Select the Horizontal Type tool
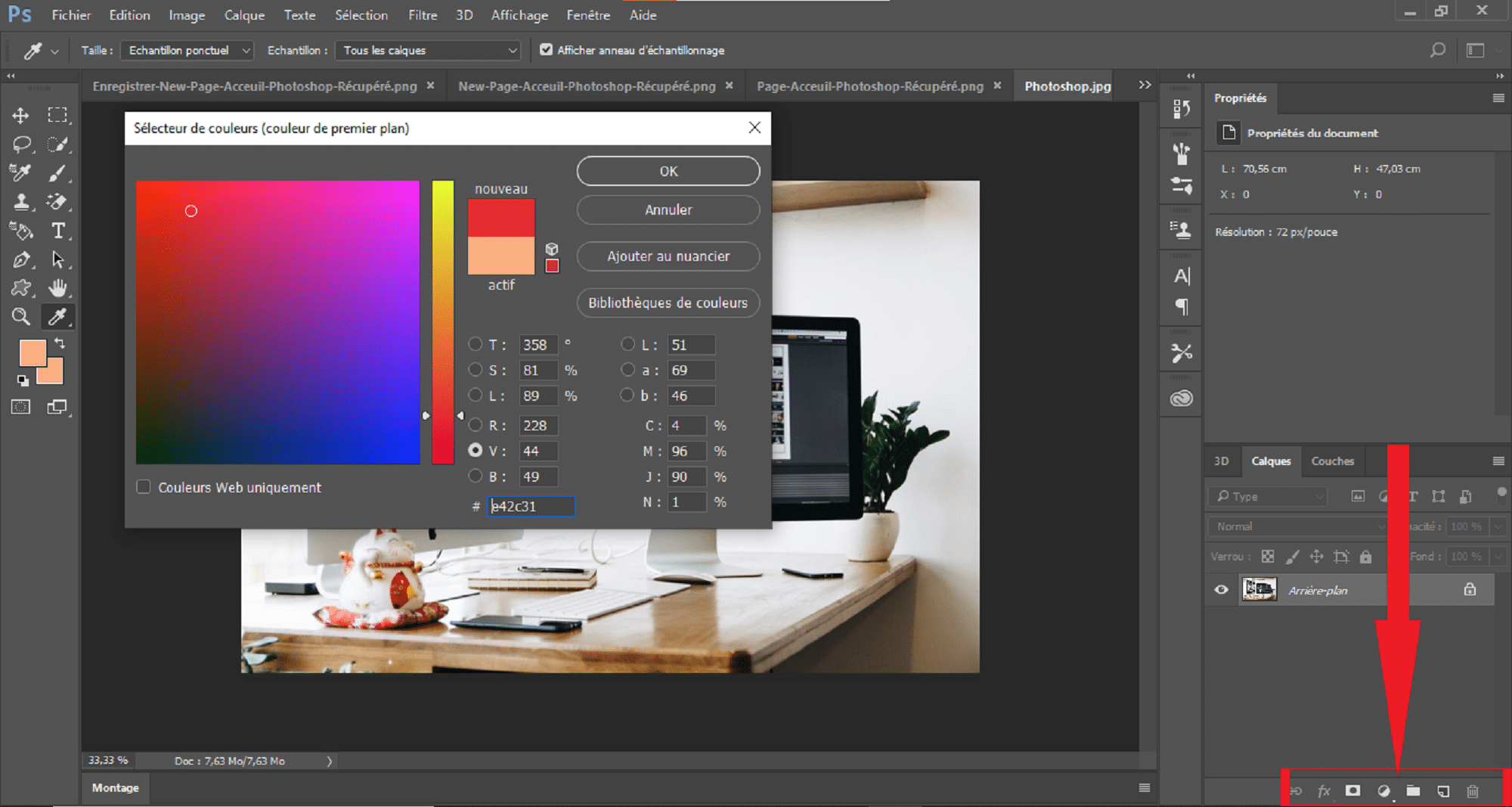The width and height of the screenshot is (1512, 807). 57,231
